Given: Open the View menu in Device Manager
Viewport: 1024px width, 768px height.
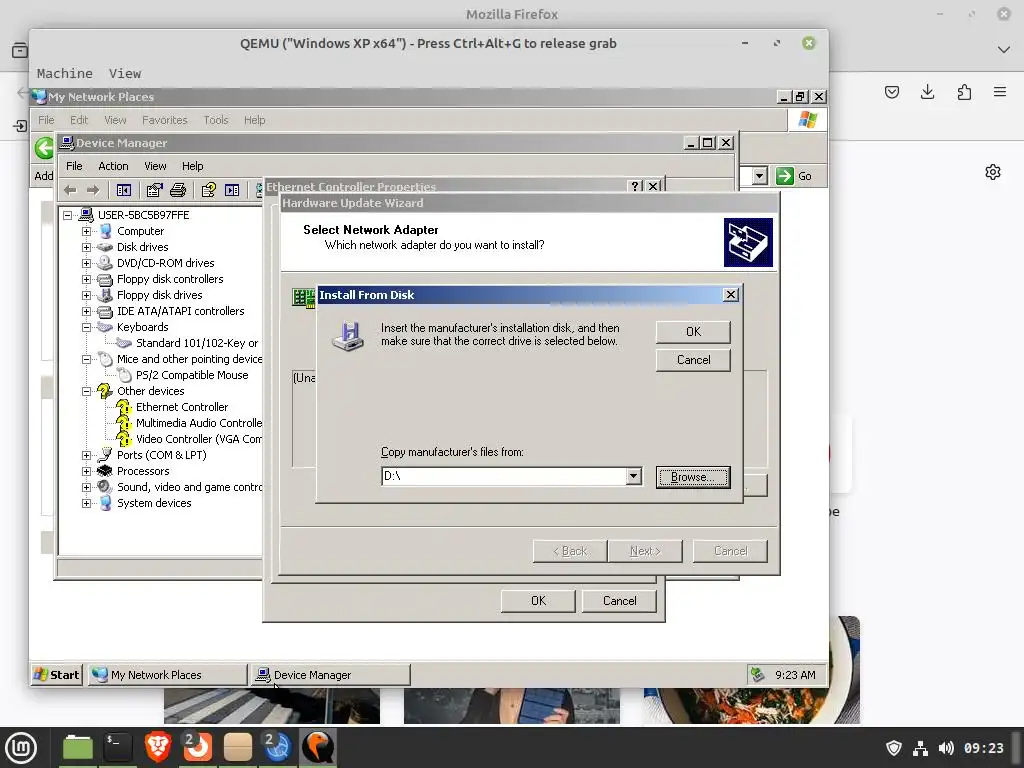Looking at the screenshot, I should coord(155,166).
